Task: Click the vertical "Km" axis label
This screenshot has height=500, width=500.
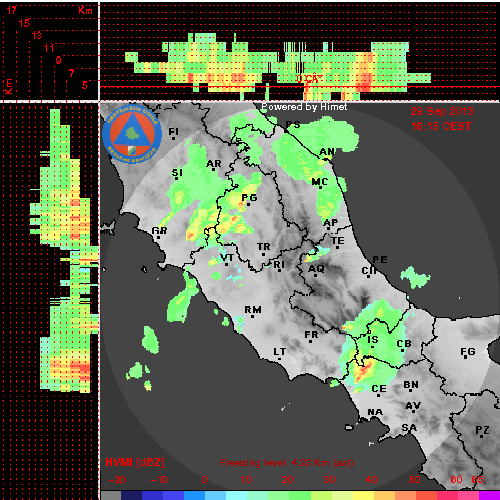Action: click(8, 87)
